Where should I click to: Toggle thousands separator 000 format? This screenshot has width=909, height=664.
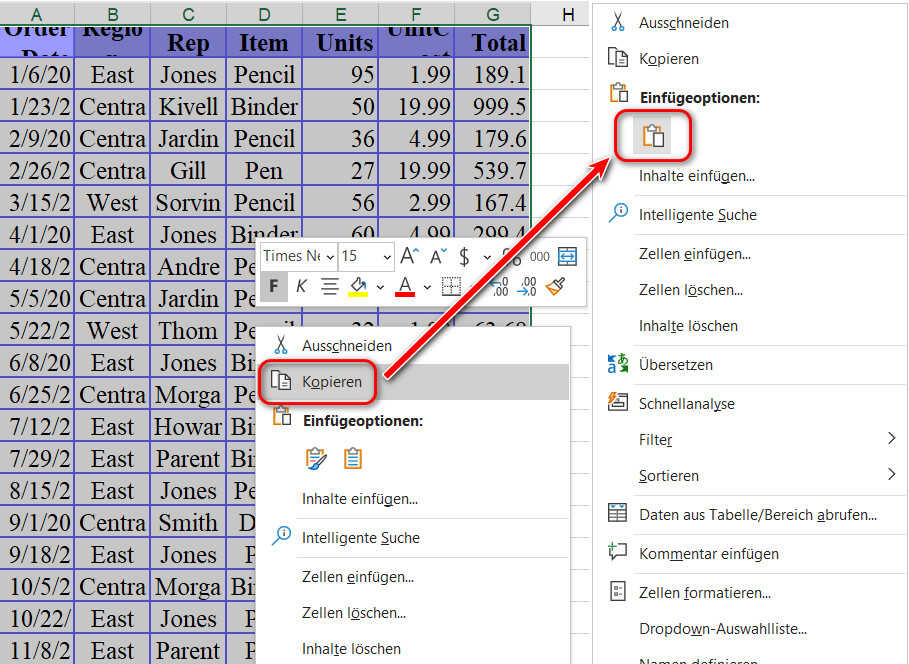pos(539,256)
